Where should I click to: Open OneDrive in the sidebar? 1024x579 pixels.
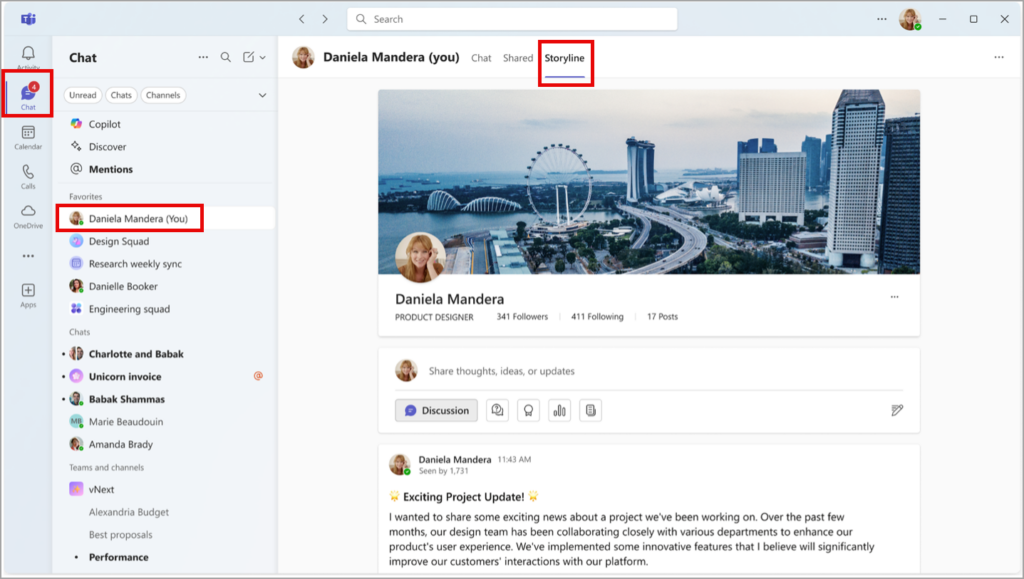pyautogui.click(x=28, y=216)
